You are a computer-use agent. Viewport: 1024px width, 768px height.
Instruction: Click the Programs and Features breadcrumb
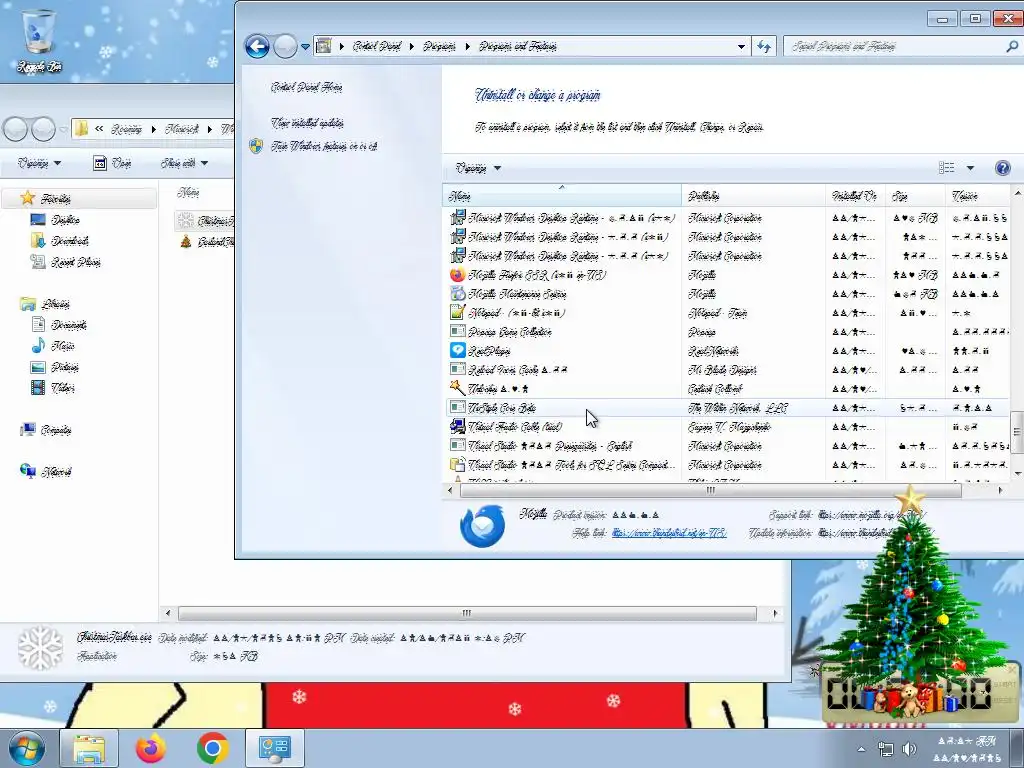pyautogui.click(x=518, y=46)
